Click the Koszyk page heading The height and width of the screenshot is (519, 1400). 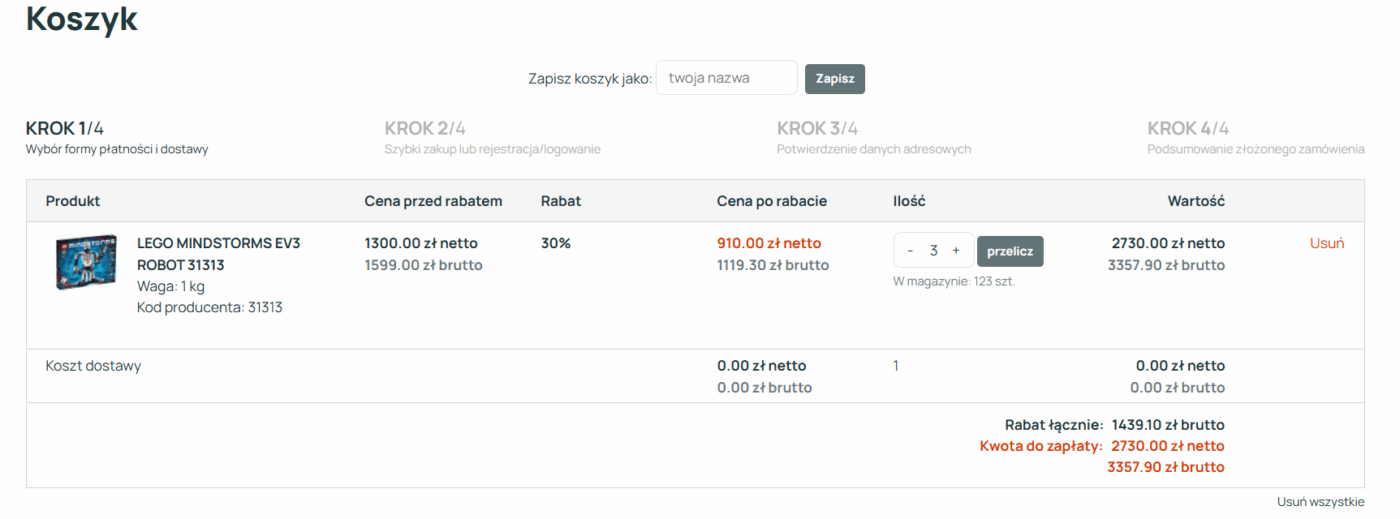[x=82, y=19]
